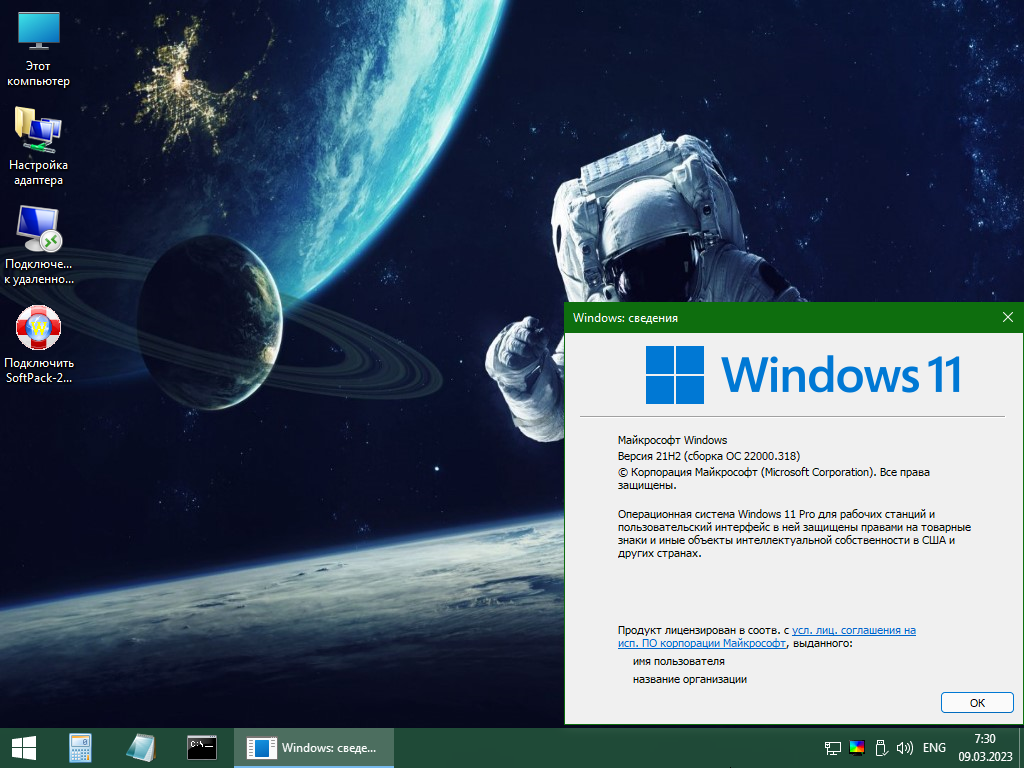Open the Настройка адаптера desktop icon
The width and height of the screenshot is (1024, 768).
point(39,146)
